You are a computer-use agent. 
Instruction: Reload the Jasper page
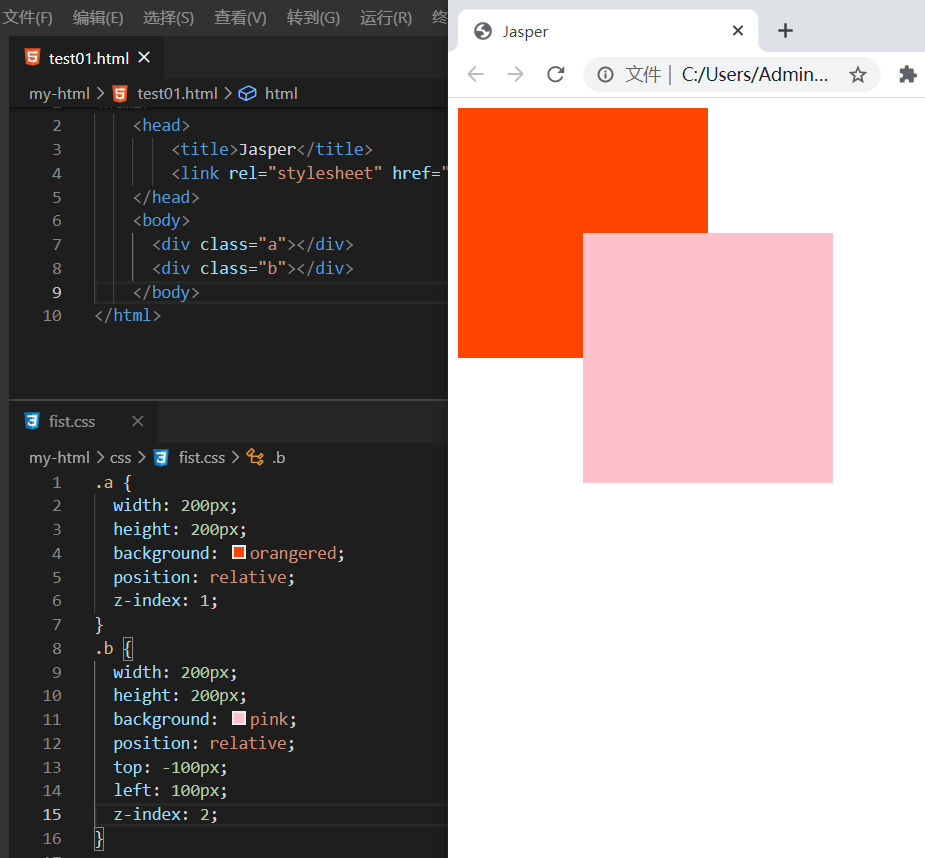pos(556,74)
